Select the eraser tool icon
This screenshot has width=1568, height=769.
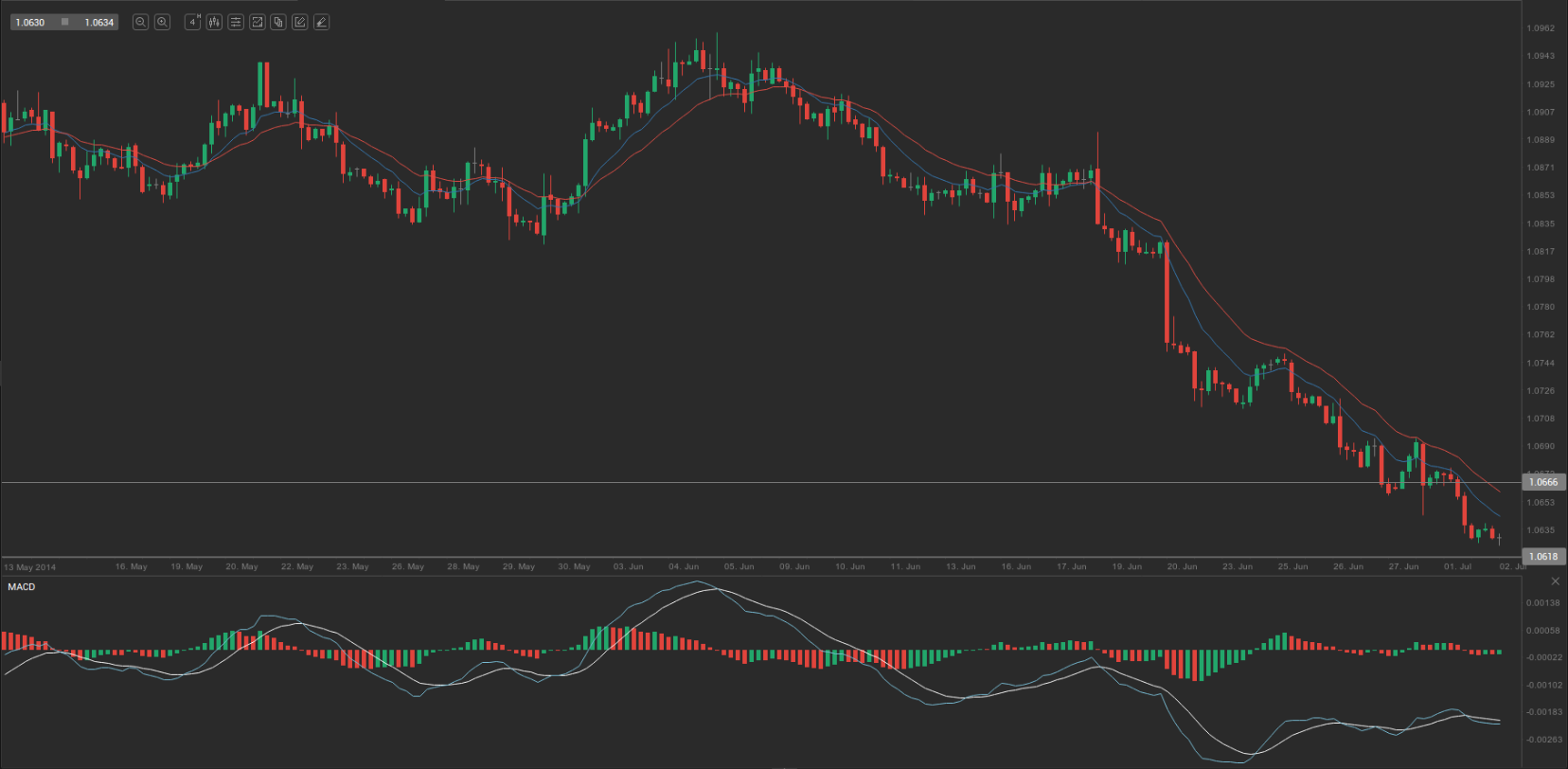pos(322,22)
